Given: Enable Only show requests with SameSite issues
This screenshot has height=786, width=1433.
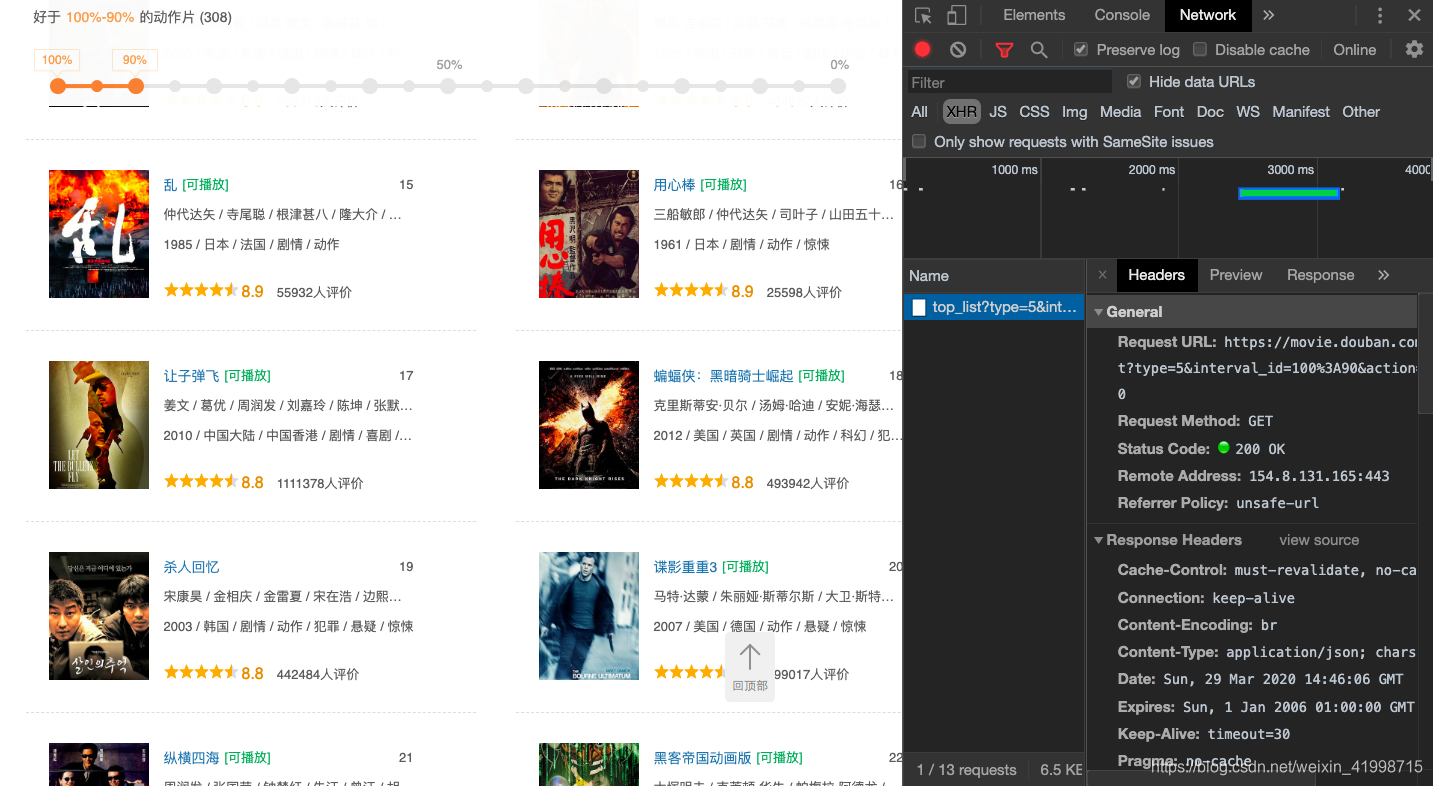Looking at the screenshot, I should pyautogui.click(x=919, y=141).
